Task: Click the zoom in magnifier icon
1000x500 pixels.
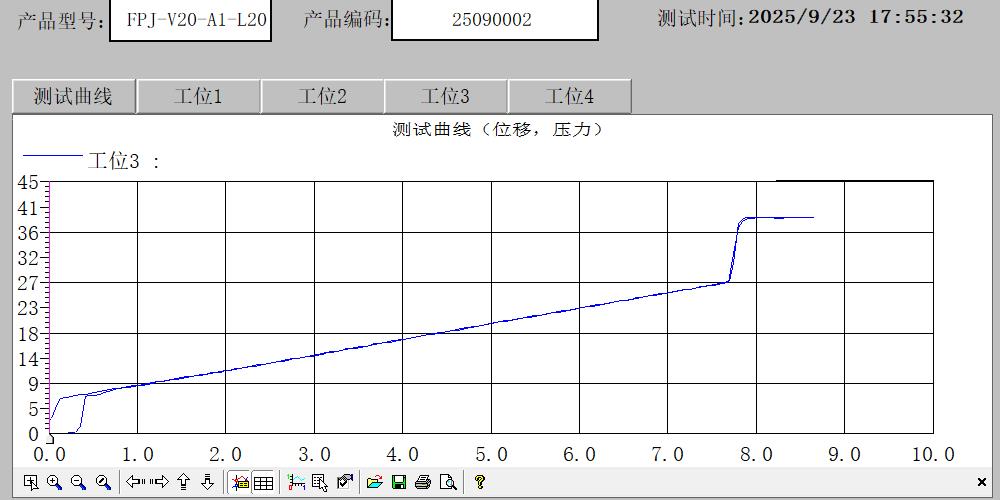Action: [x=55, y=482]
